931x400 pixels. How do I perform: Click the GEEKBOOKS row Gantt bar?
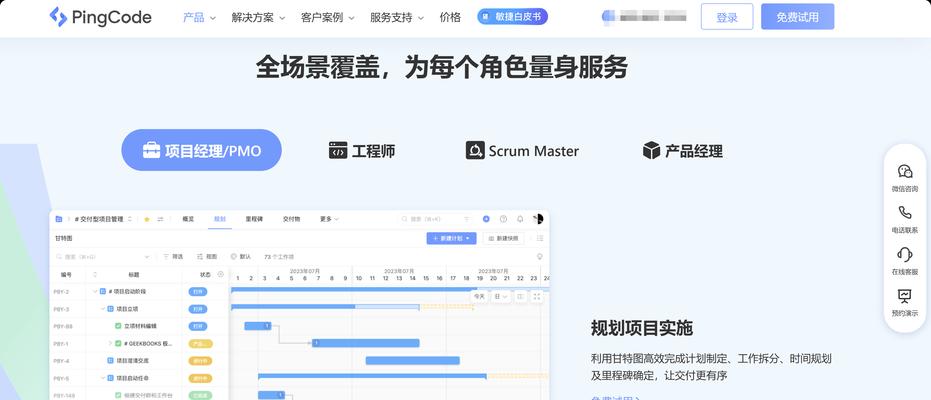[x=366, y=343]
